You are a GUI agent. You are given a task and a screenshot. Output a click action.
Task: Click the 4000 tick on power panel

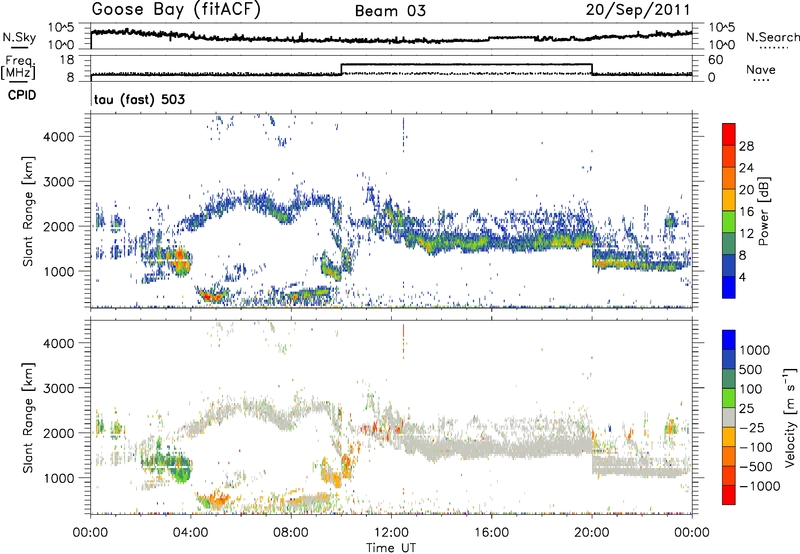pyautogui.click(x=58, y=137)
